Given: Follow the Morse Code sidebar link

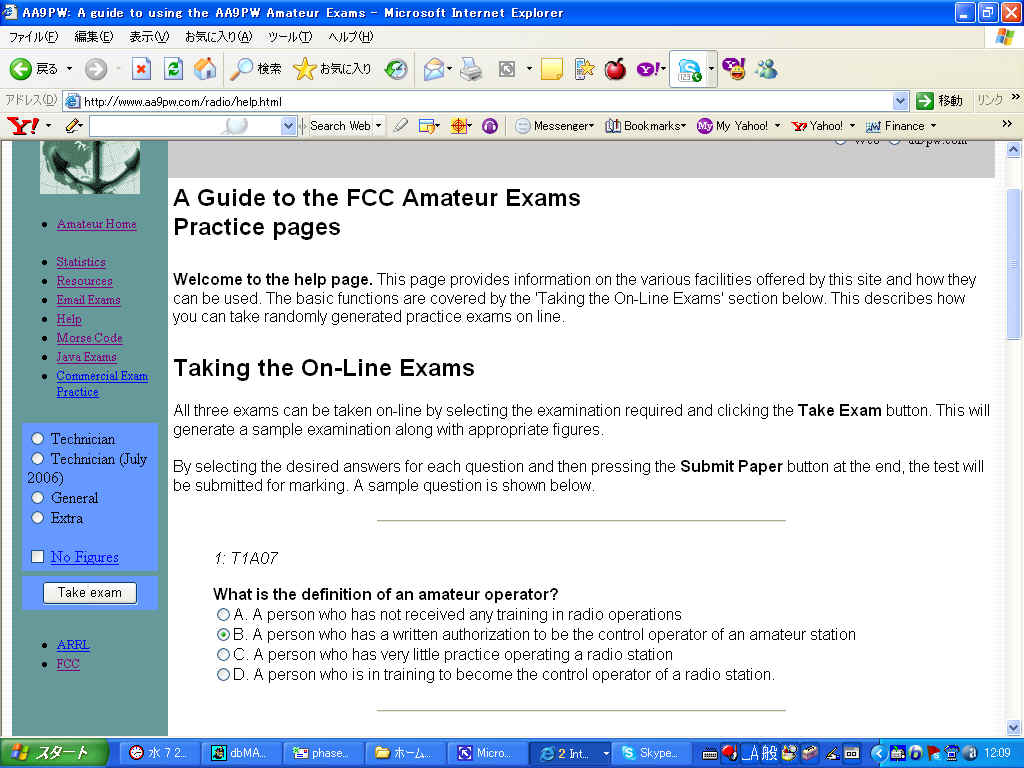Looking at the screenshot, I should point(89,338).
